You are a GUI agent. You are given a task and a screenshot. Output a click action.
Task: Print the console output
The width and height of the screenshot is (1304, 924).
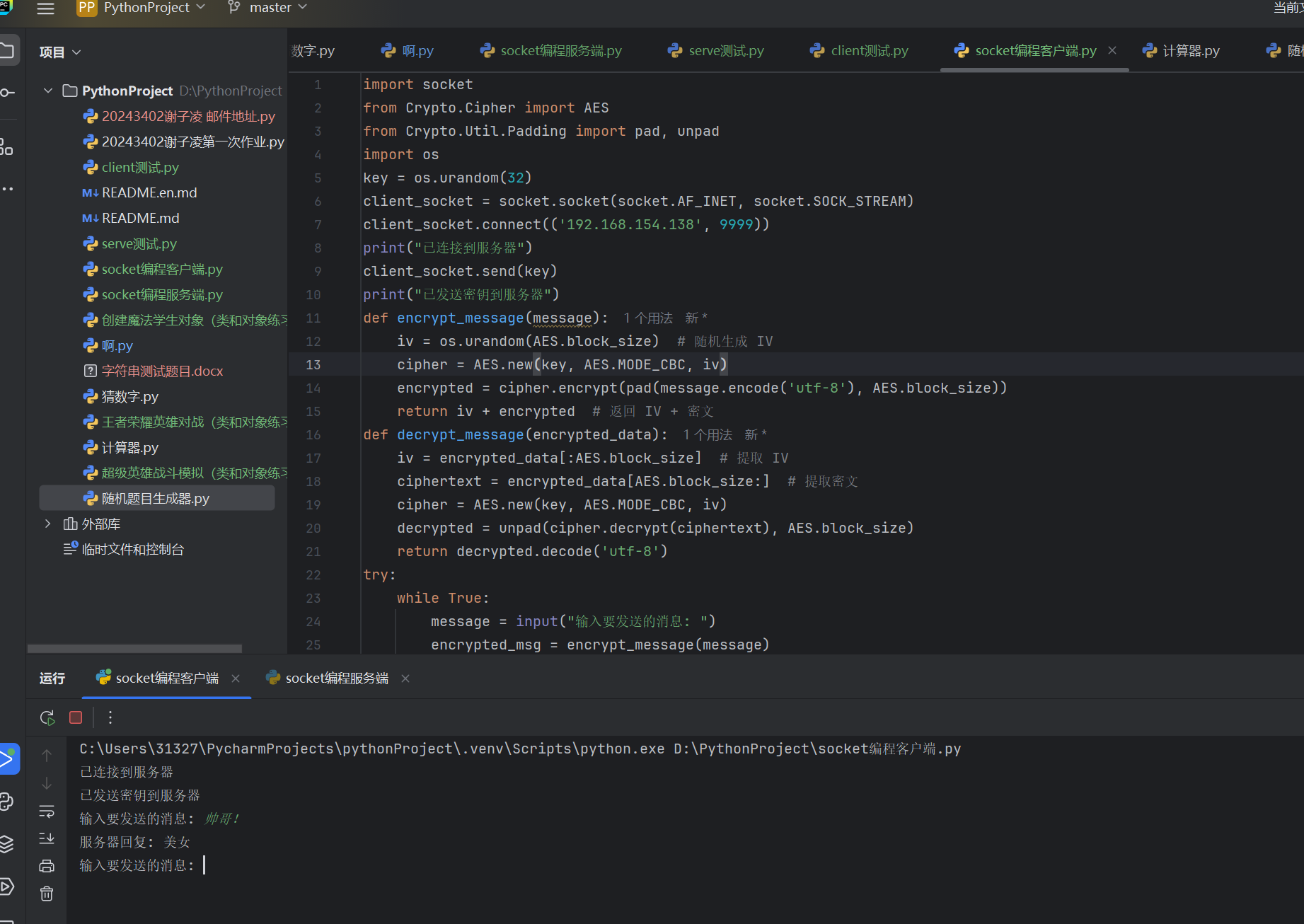click(x=47, y=866)
